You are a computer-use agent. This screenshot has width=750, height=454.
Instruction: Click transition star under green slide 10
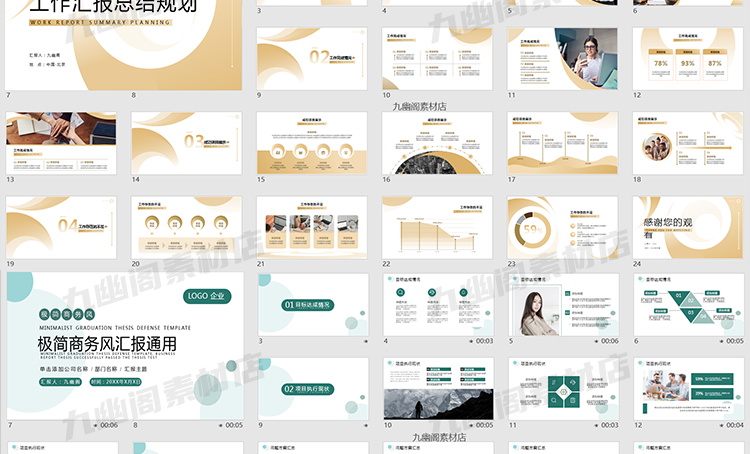click(x=471, y=425)
